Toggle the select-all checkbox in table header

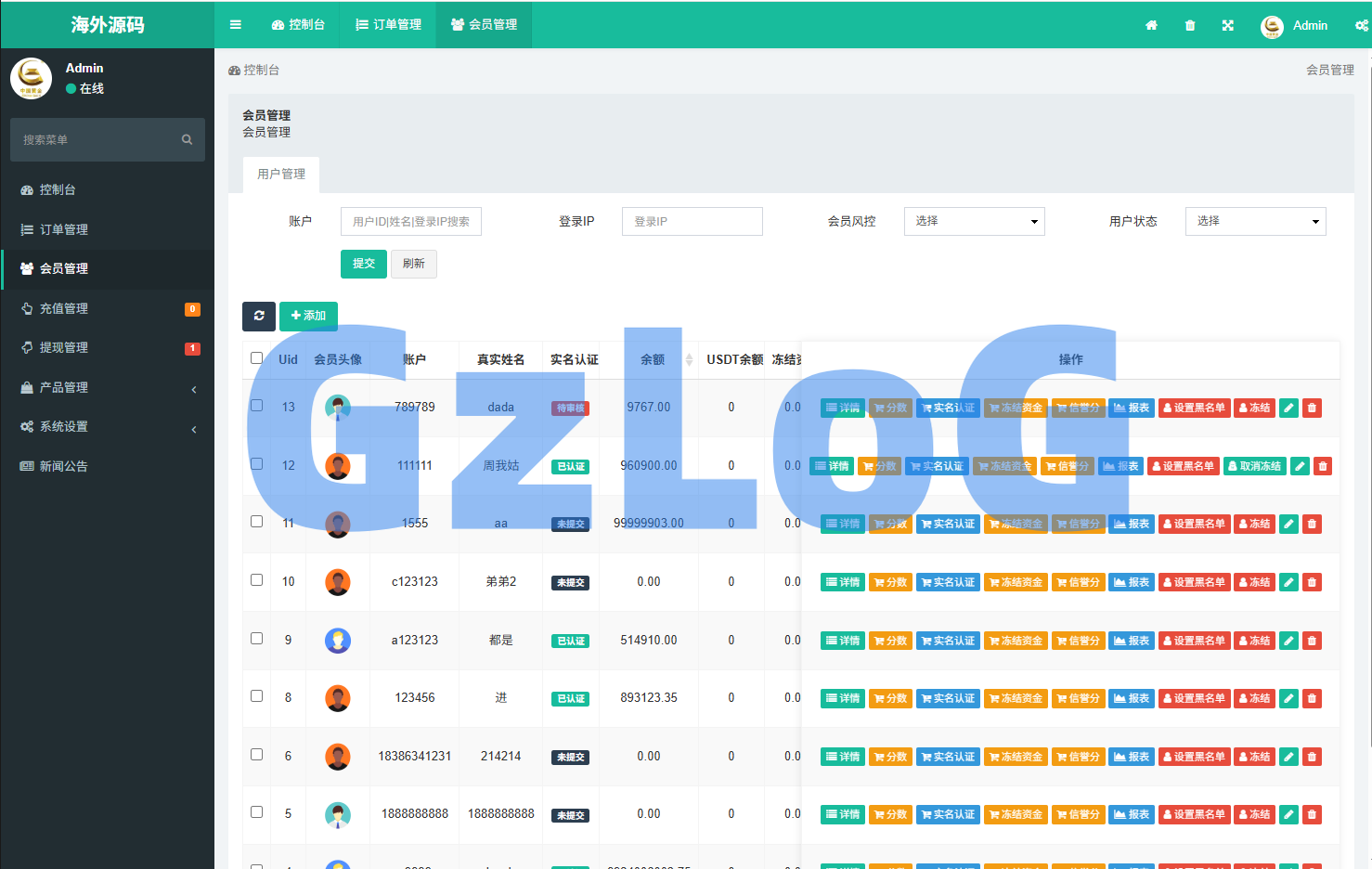256,357
